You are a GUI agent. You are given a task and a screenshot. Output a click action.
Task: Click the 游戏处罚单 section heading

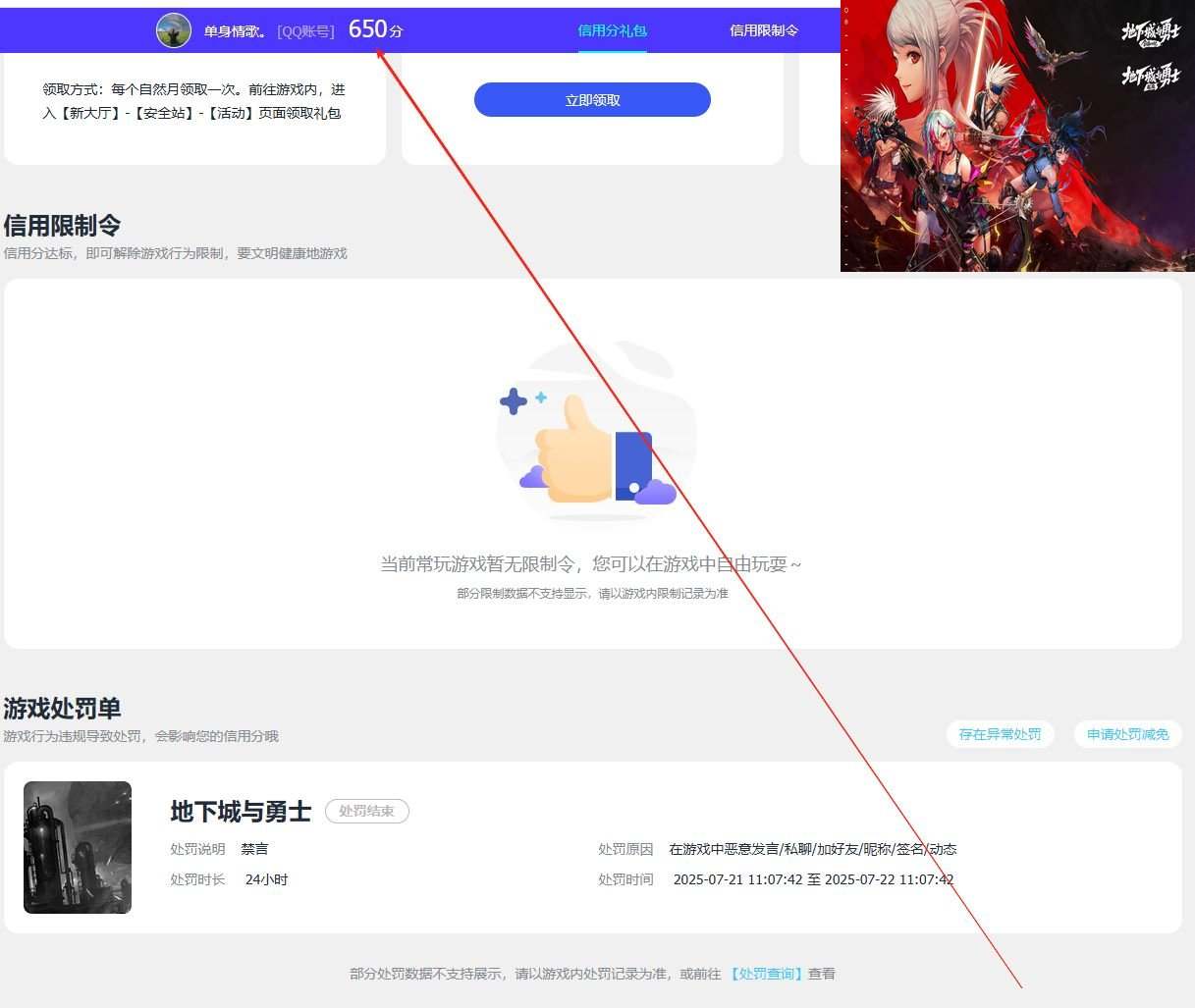click(x=62, y=709)
